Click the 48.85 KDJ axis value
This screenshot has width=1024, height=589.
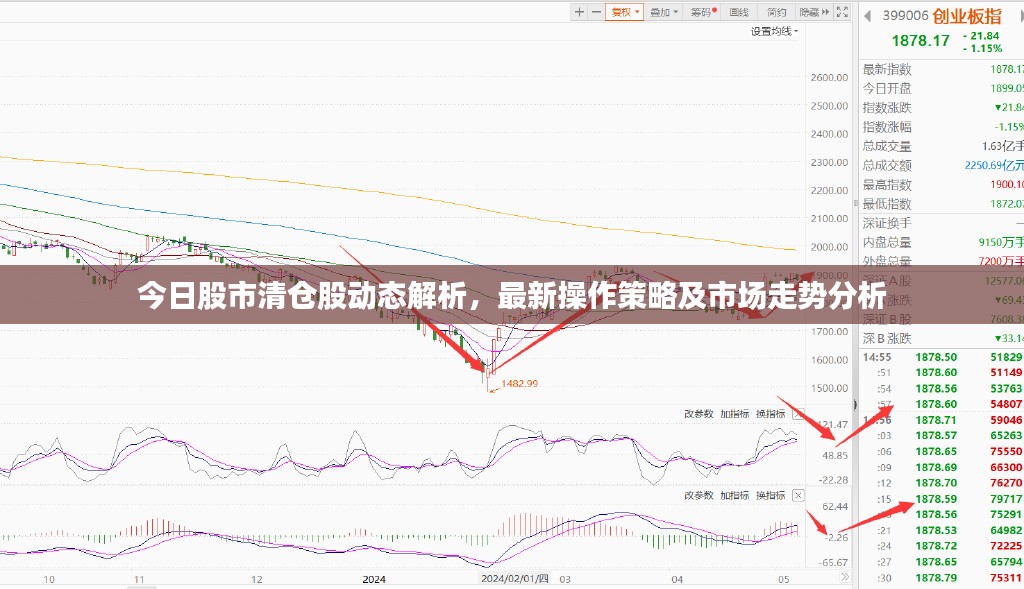(835, 455)
